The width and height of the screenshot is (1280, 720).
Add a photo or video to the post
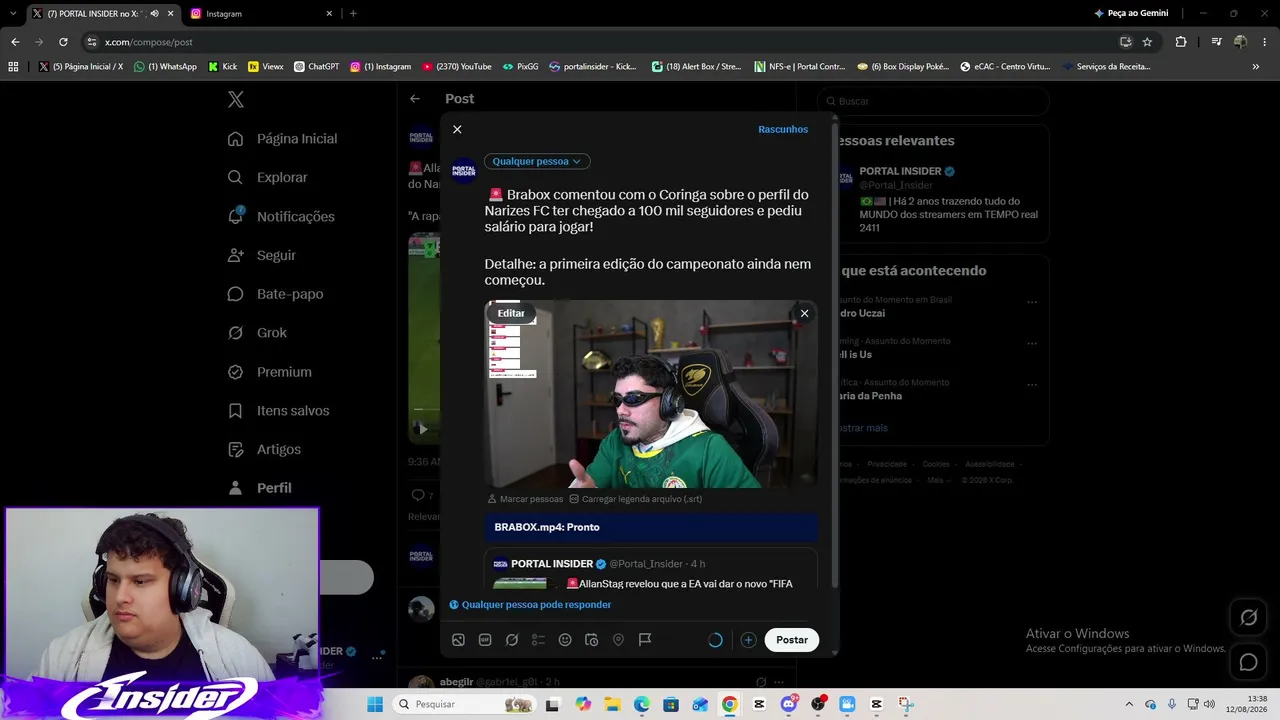(x=458, y=640)
